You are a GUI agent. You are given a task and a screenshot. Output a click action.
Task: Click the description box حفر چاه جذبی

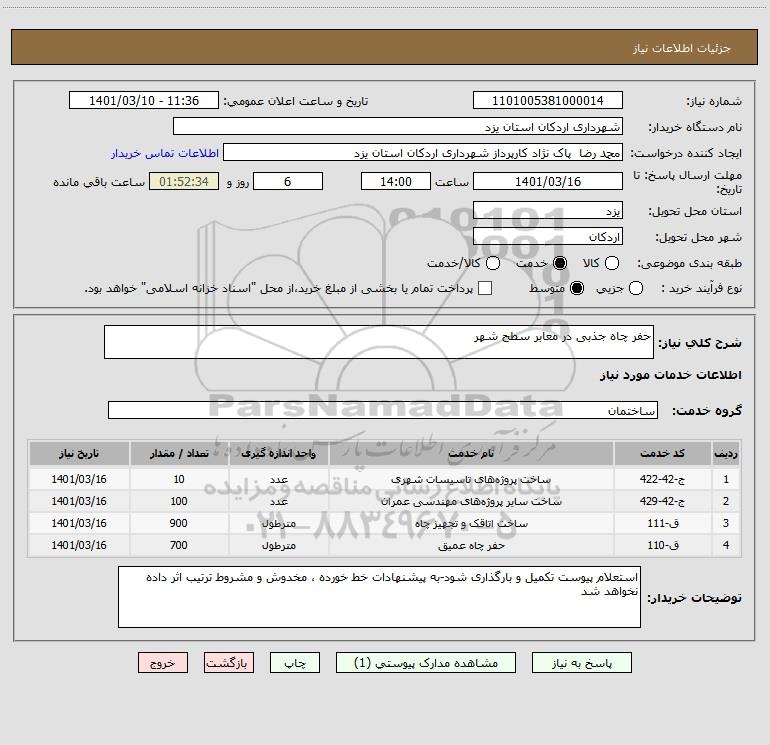(x=379, y=342)
